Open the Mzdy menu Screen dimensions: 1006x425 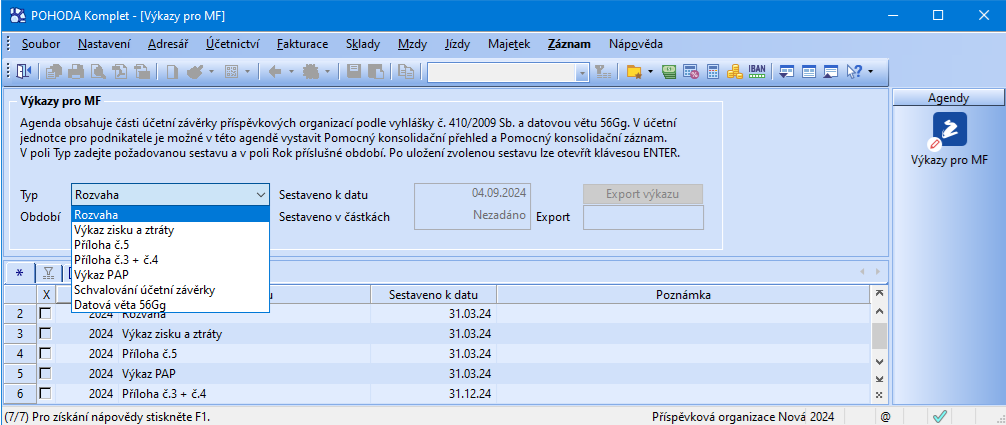[x=413, y=44]
